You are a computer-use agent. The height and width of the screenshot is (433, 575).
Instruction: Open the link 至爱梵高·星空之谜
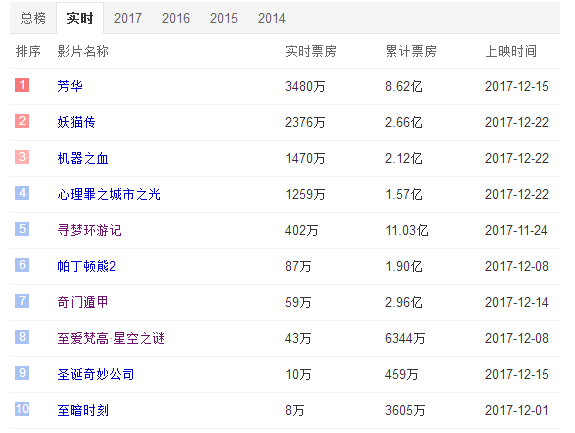[111, 338]
